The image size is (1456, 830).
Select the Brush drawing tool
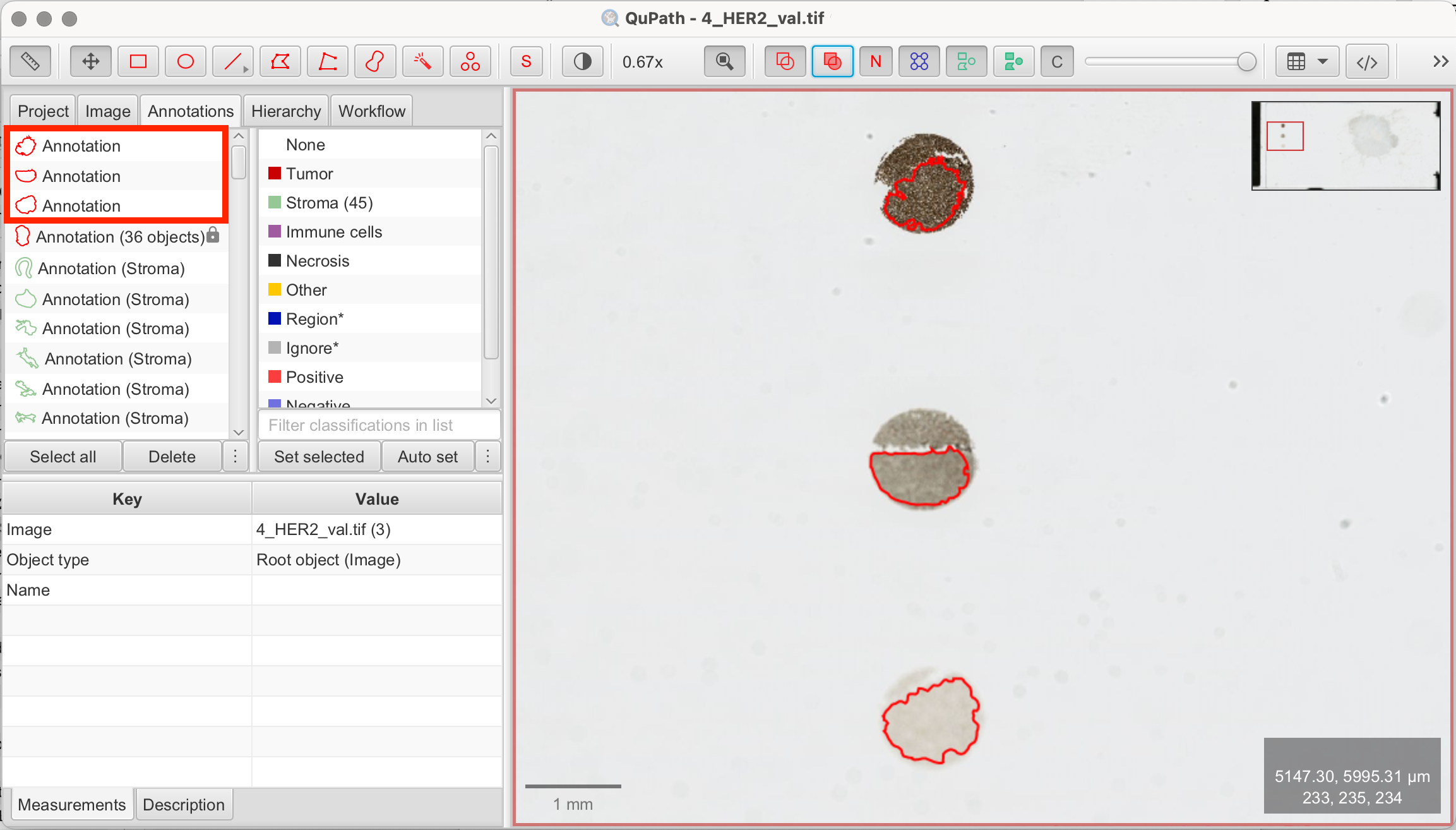click(374, 61)
